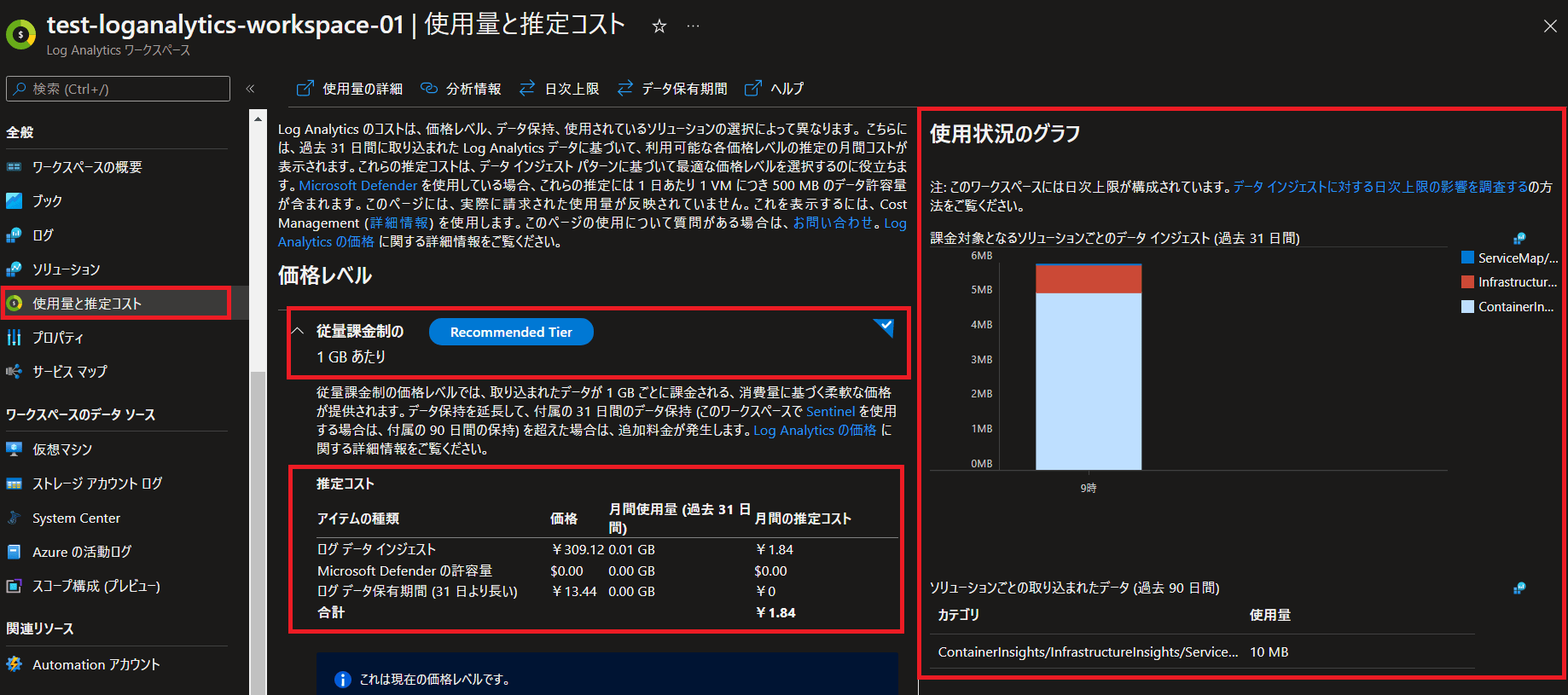Click the red Infrastructure bar segment

[x=1089, y=280]
